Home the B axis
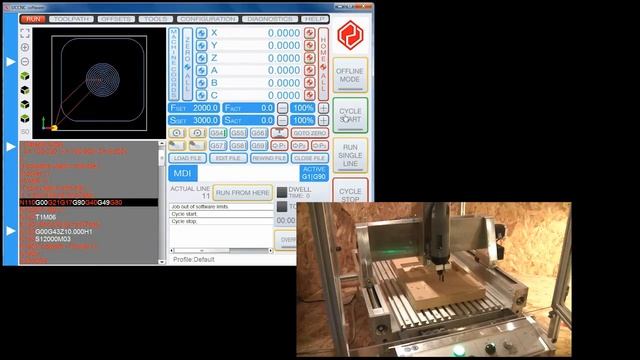 click(310, 83)
